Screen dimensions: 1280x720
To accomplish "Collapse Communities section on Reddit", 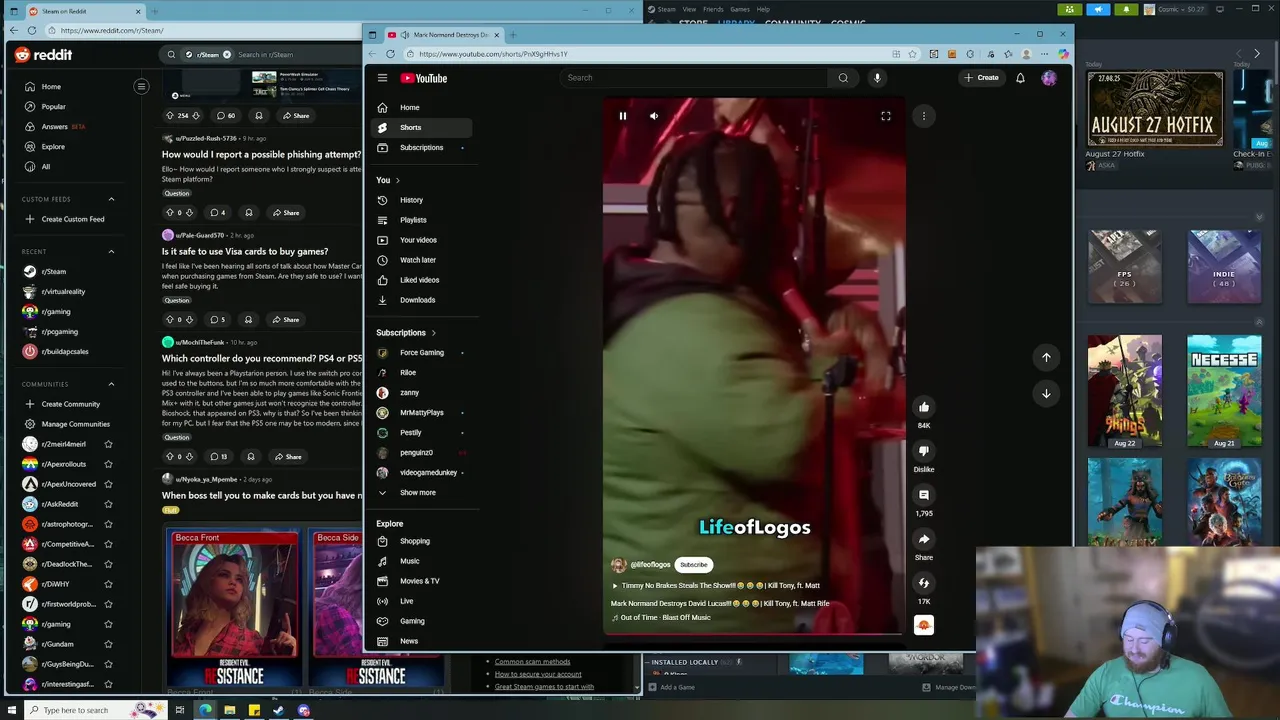I will click(x=111, y=384).
